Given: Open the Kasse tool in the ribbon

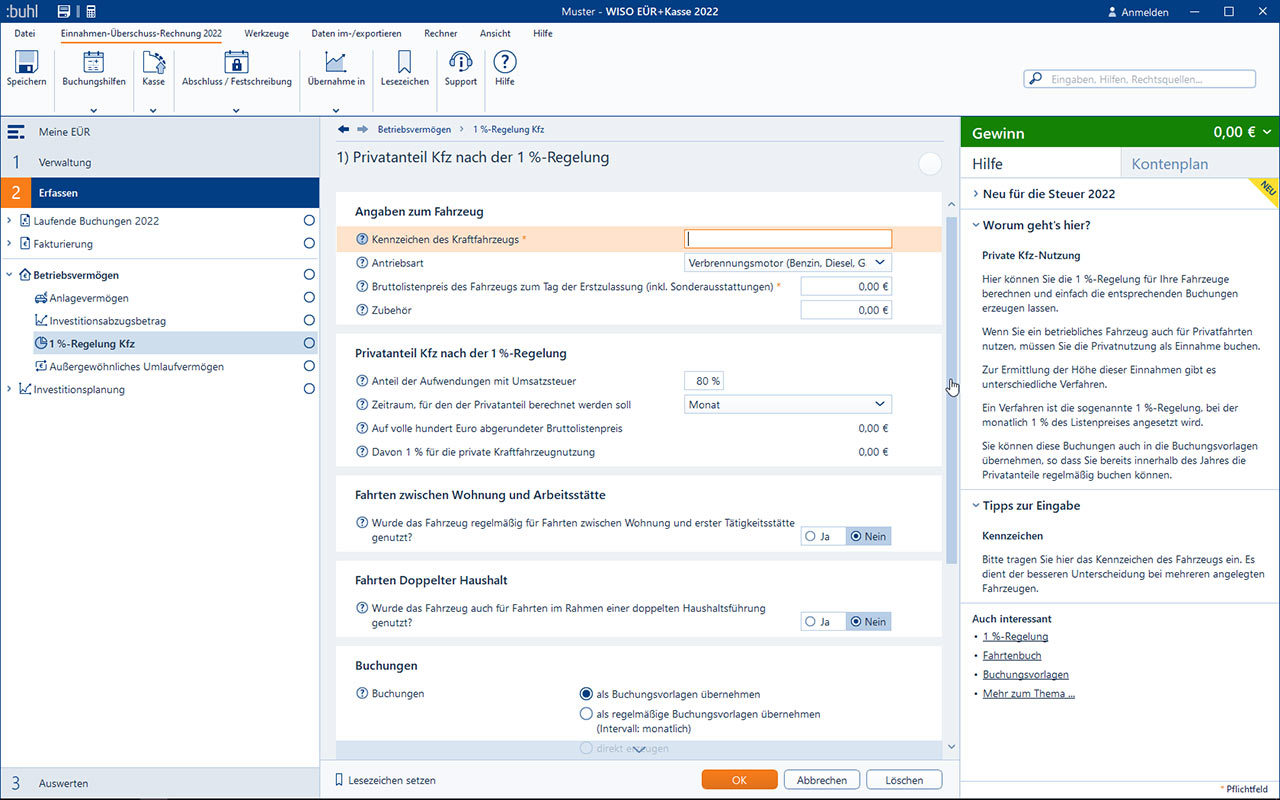Looking at the screenshot, I should 153,62.
